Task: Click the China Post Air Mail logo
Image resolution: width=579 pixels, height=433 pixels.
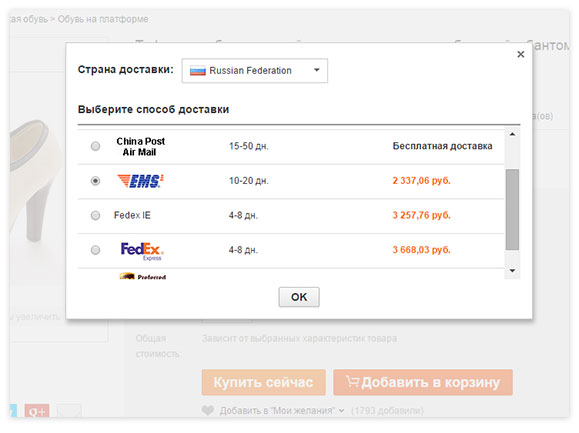Action: click(140, 147)
